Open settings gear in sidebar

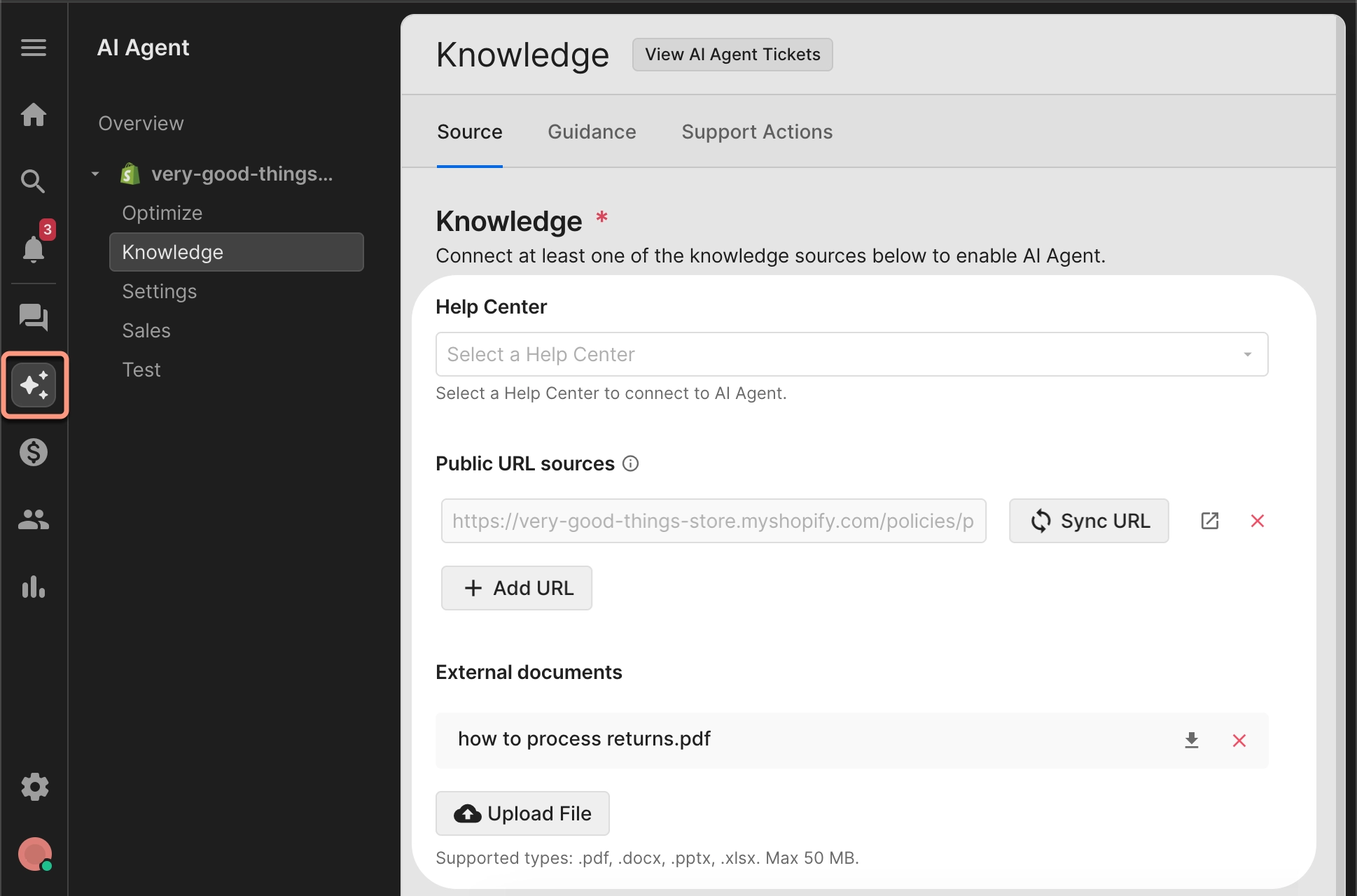[x=34, y=787]
